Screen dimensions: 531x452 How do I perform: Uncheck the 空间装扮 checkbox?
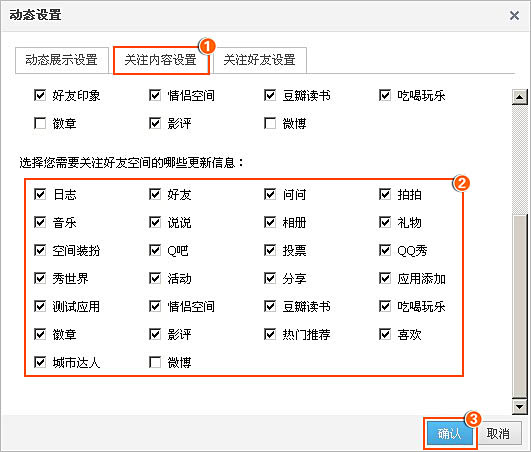(x=40, y=250)
